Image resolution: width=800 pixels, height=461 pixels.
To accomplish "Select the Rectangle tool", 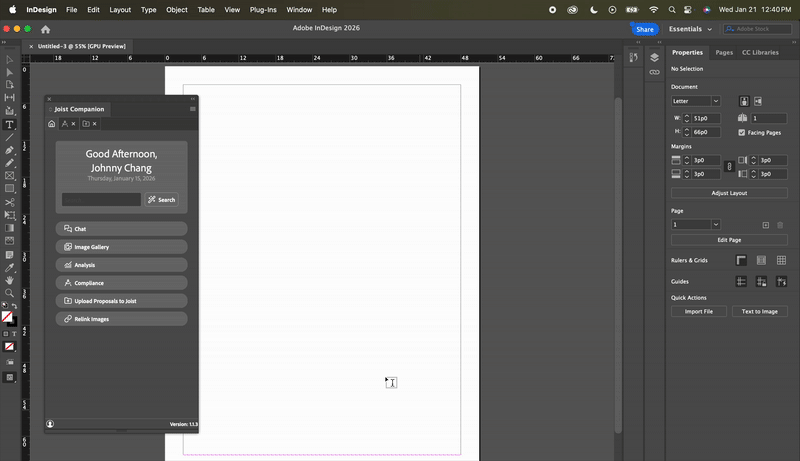I will (9, 188).
